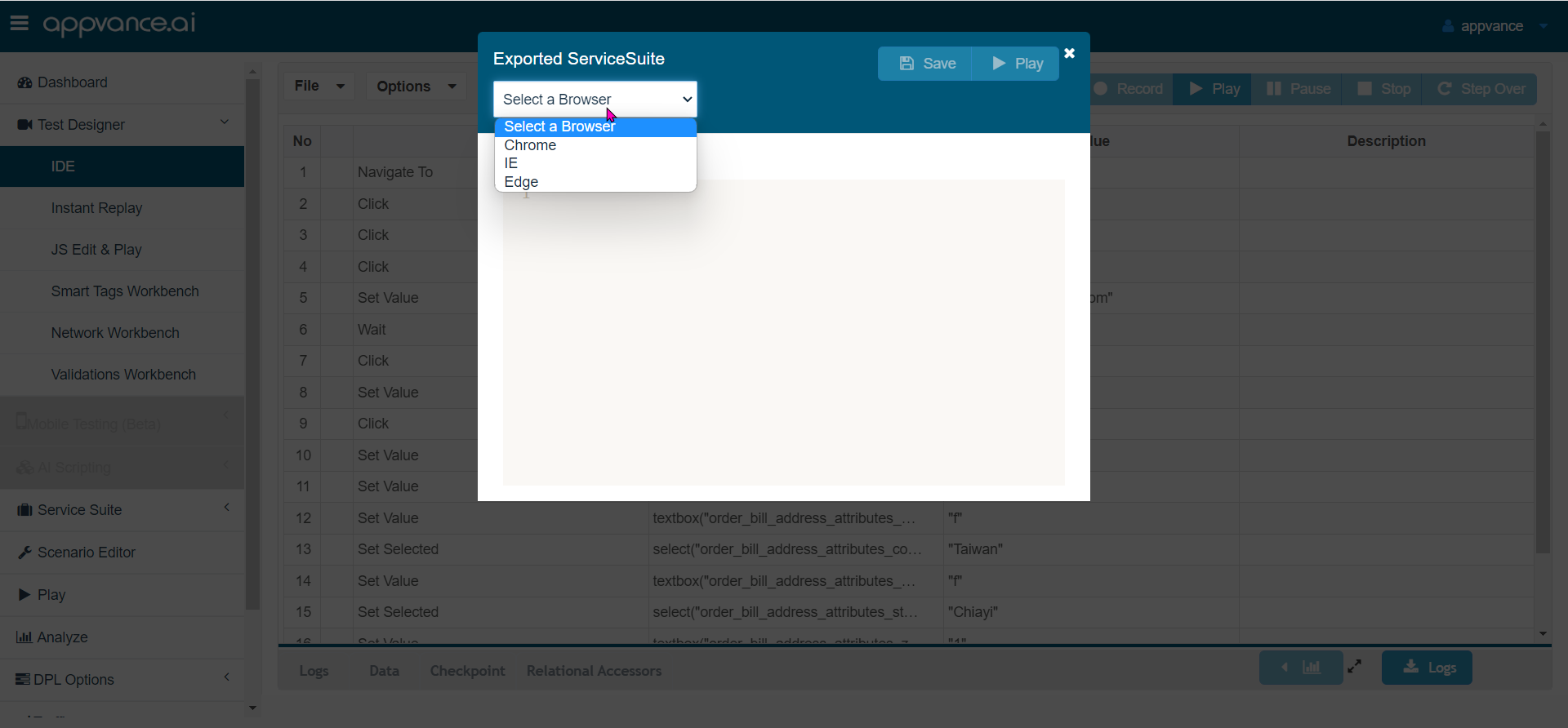Open the Analyze section in sidebar
1568x728 pixels.
click(62, 637)
